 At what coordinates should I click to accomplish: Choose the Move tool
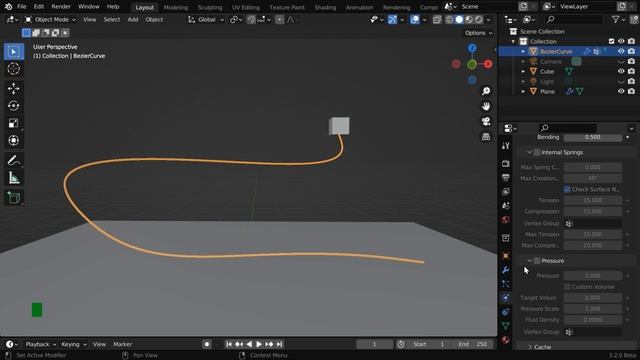(13, 89)
